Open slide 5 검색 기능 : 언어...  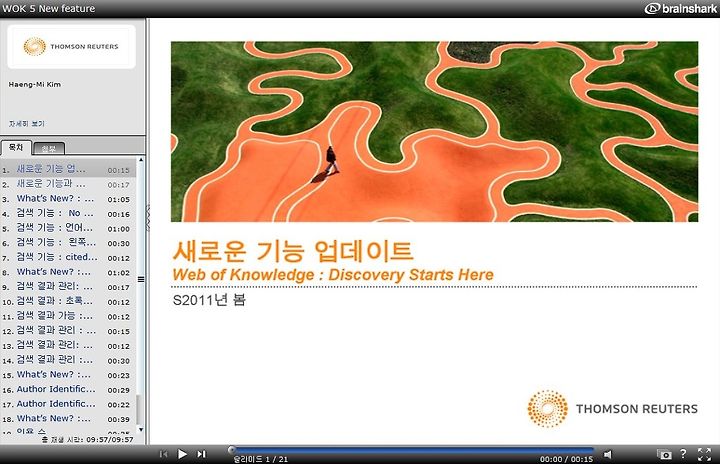pyautogui.click(x=68, y=228)
